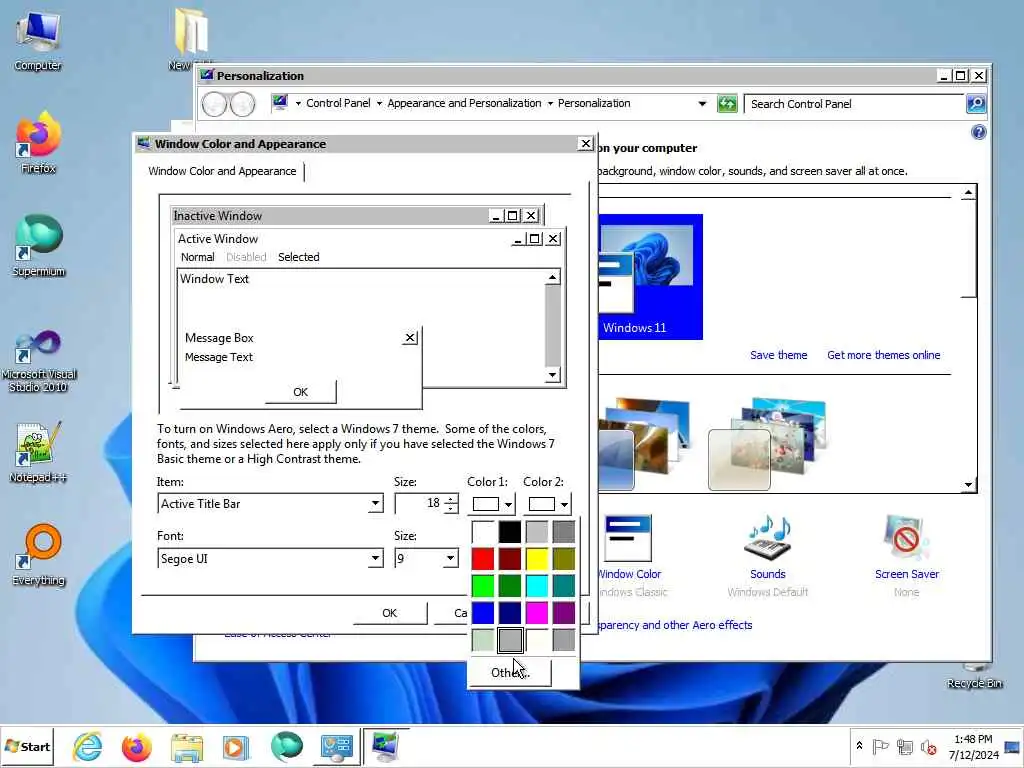
Task: Pick the magenta color swatch
Action: point(537,613)
